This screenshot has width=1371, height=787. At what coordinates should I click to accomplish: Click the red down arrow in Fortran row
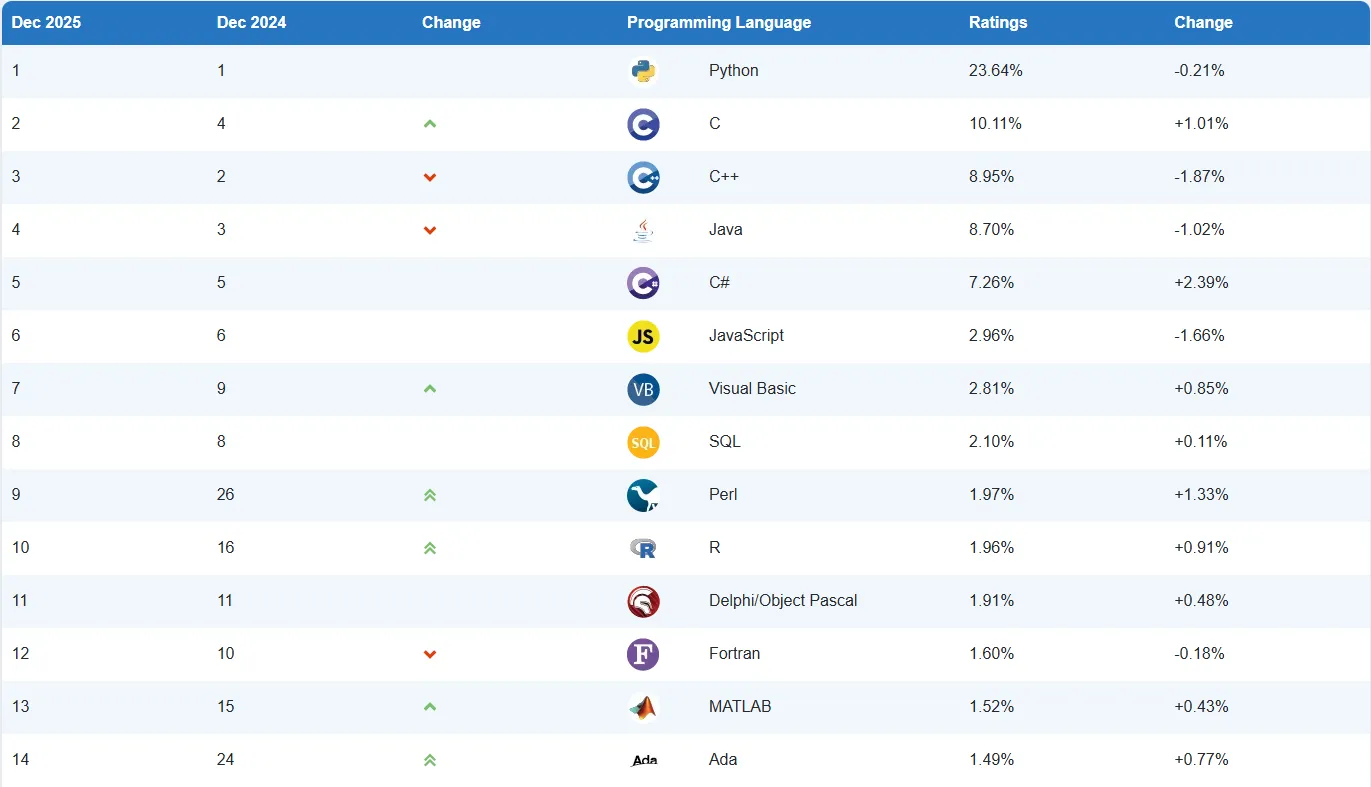[430, 654]
